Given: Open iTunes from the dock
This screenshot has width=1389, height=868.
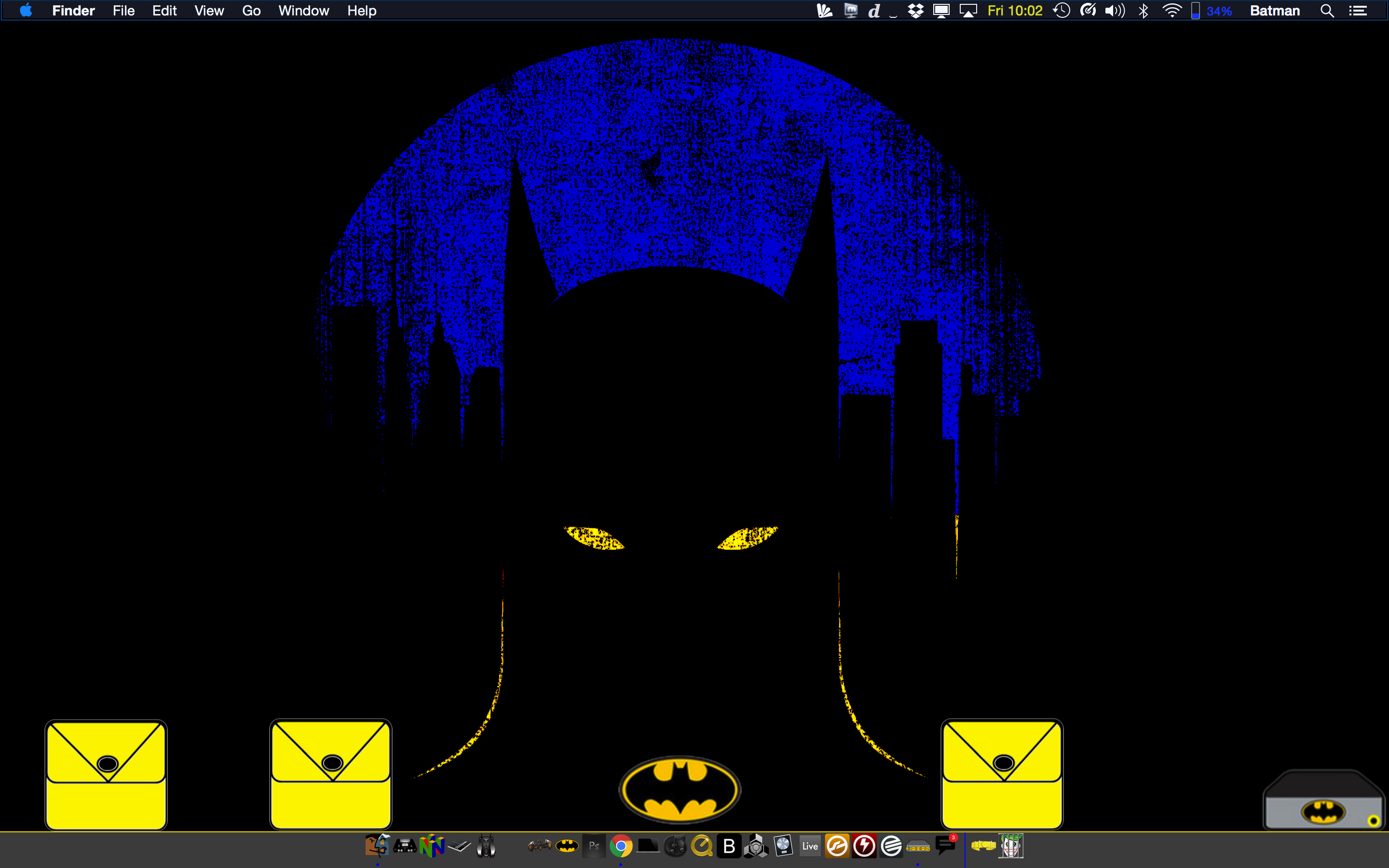Looking at the screenshot, I should (x=675, y=846).
